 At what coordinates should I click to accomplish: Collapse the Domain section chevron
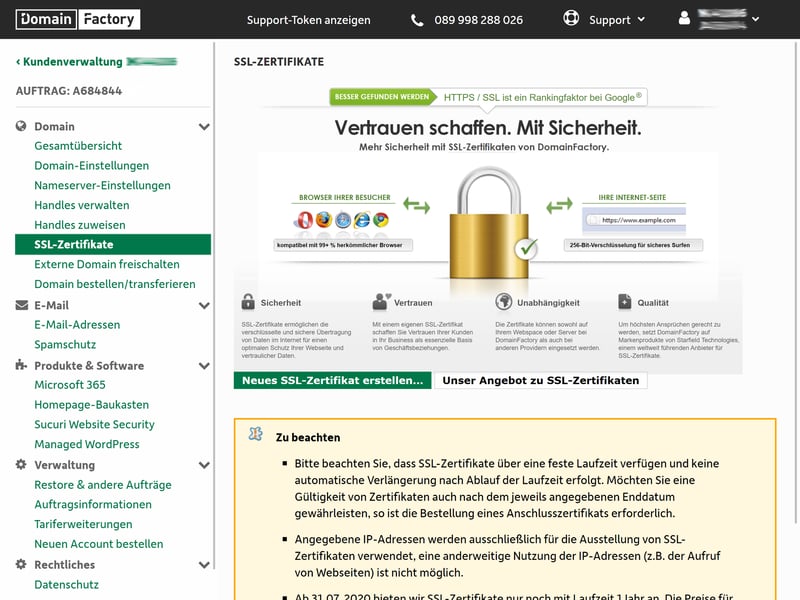coord(204,127)
